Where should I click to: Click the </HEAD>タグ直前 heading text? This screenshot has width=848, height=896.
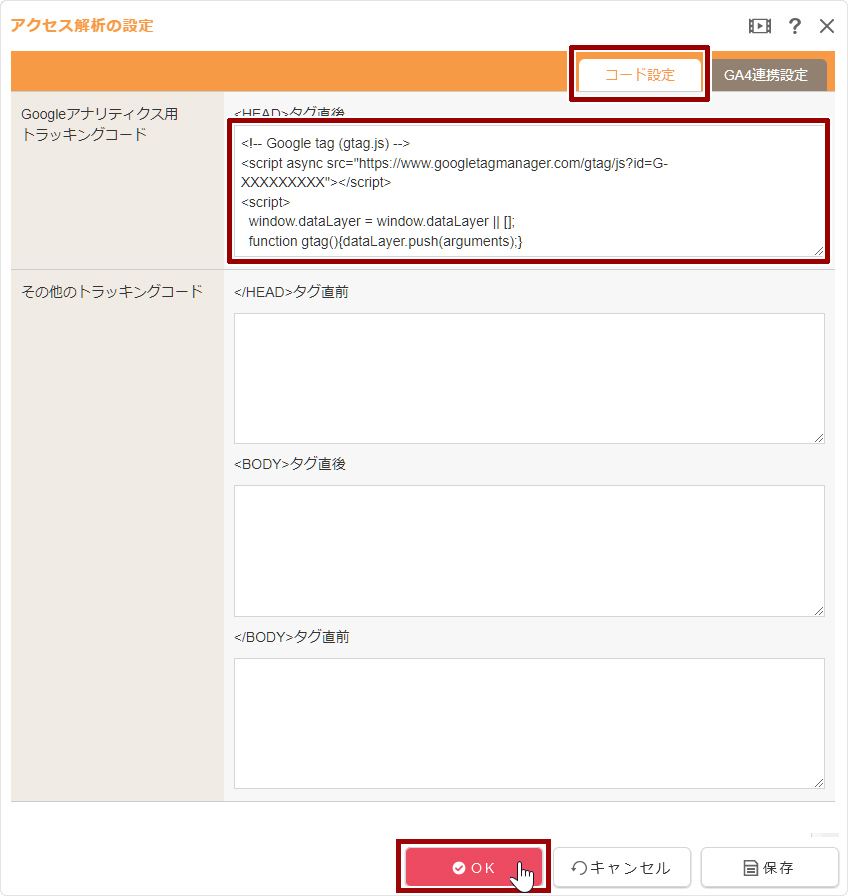(291, 292)
